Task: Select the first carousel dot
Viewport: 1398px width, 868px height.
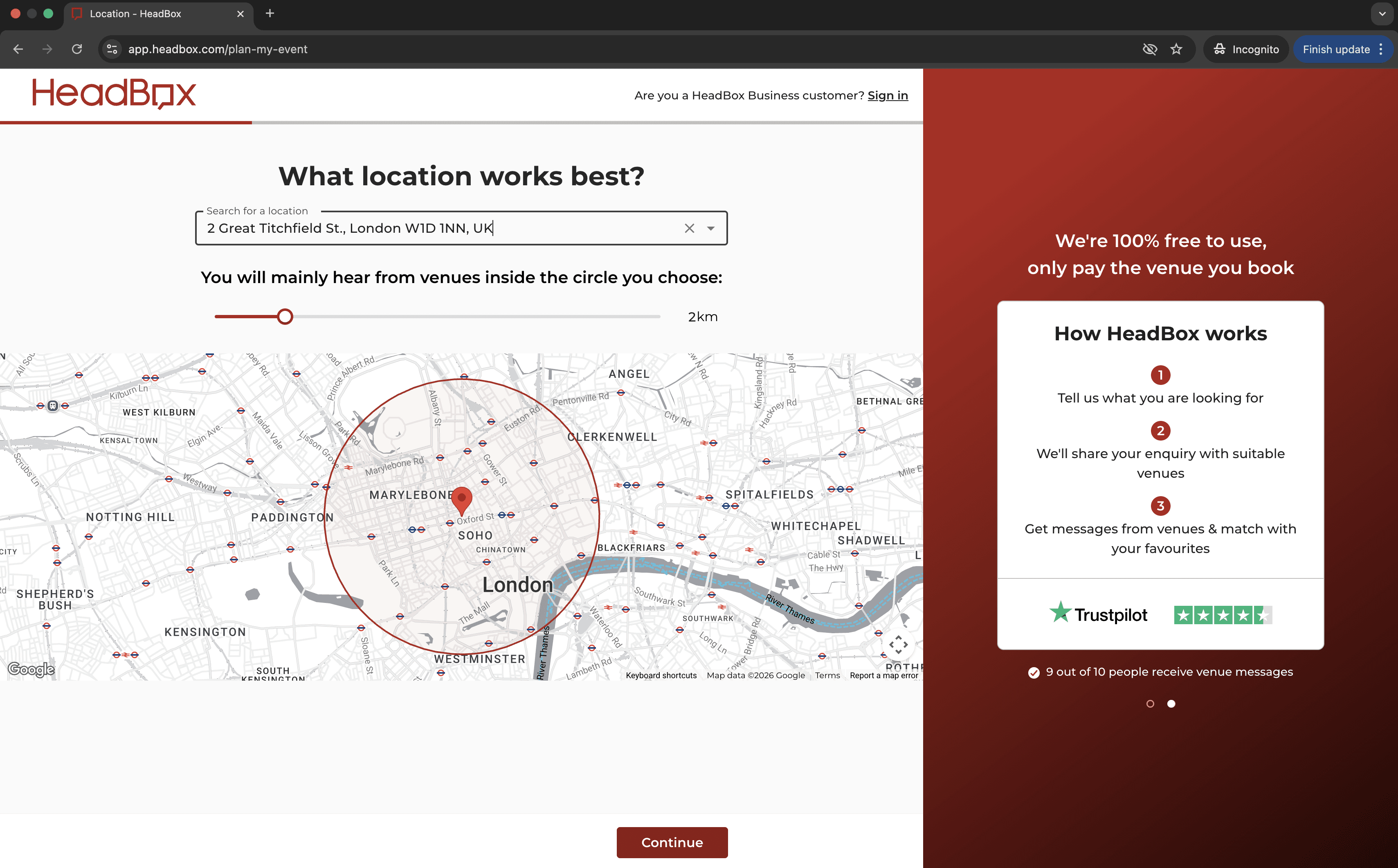Action: pos(1150,704)
